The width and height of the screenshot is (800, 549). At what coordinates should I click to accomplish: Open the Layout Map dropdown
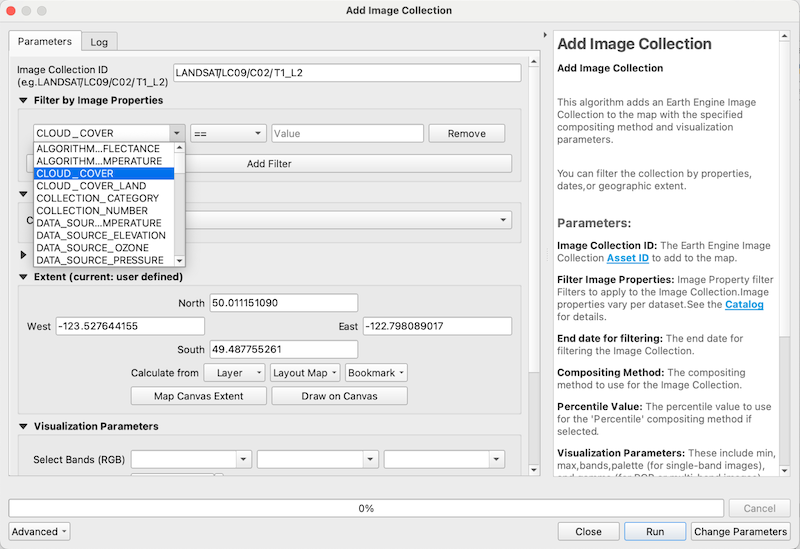click(305, 373)
